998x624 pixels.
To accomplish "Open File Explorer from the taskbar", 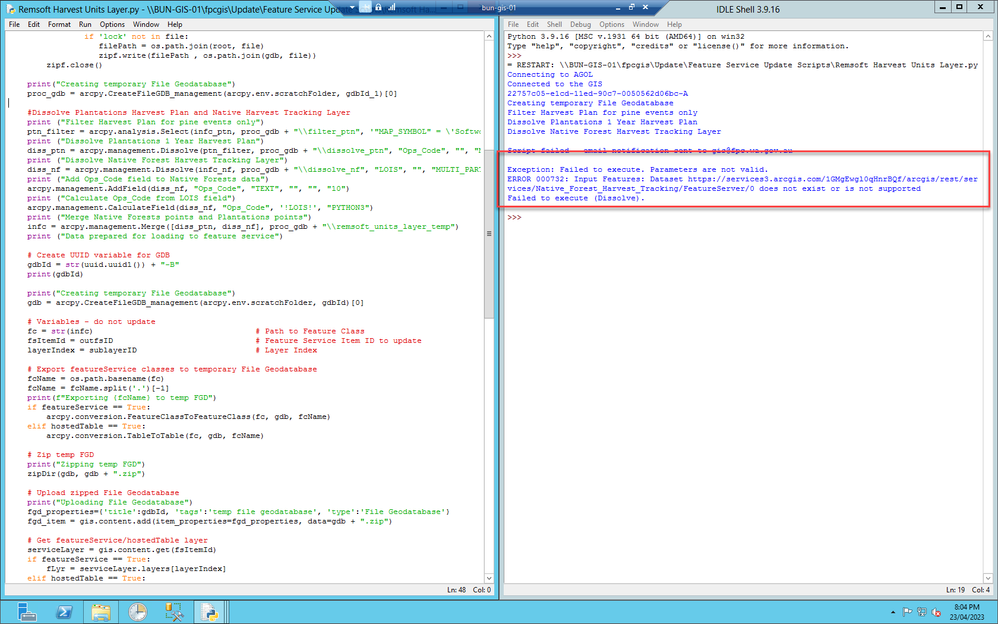I will [101, 612].
